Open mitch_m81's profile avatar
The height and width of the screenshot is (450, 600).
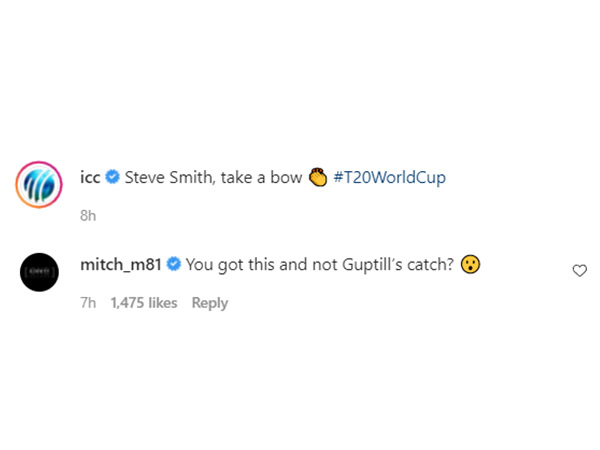pyautogui.click(x=39, y=272)
